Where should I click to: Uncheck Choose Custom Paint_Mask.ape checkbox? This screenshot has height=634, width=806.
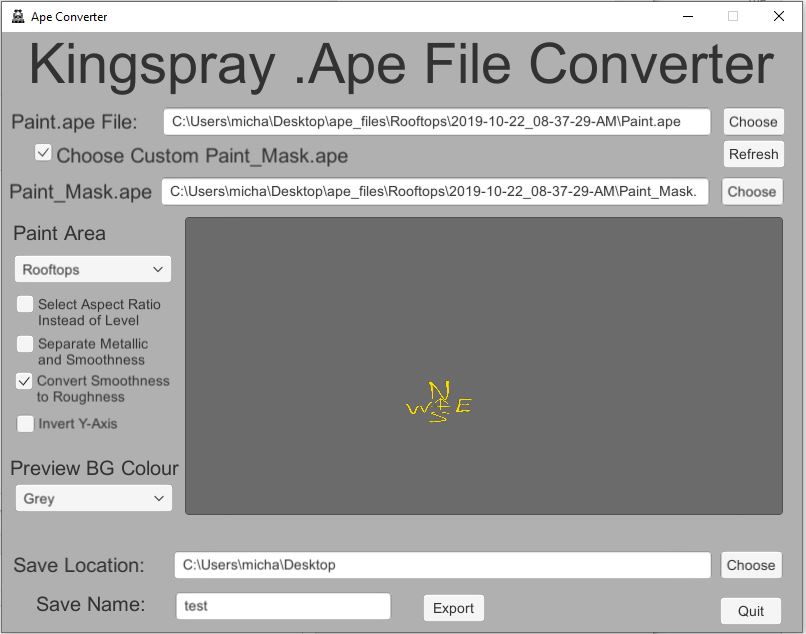[x=43, y=154]
